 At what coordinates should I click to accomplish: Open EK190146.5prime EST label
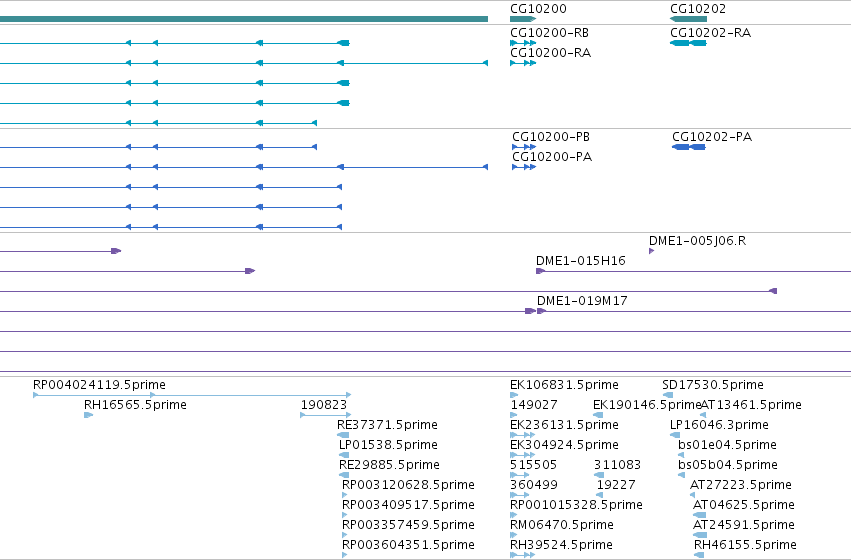(647, 405)
